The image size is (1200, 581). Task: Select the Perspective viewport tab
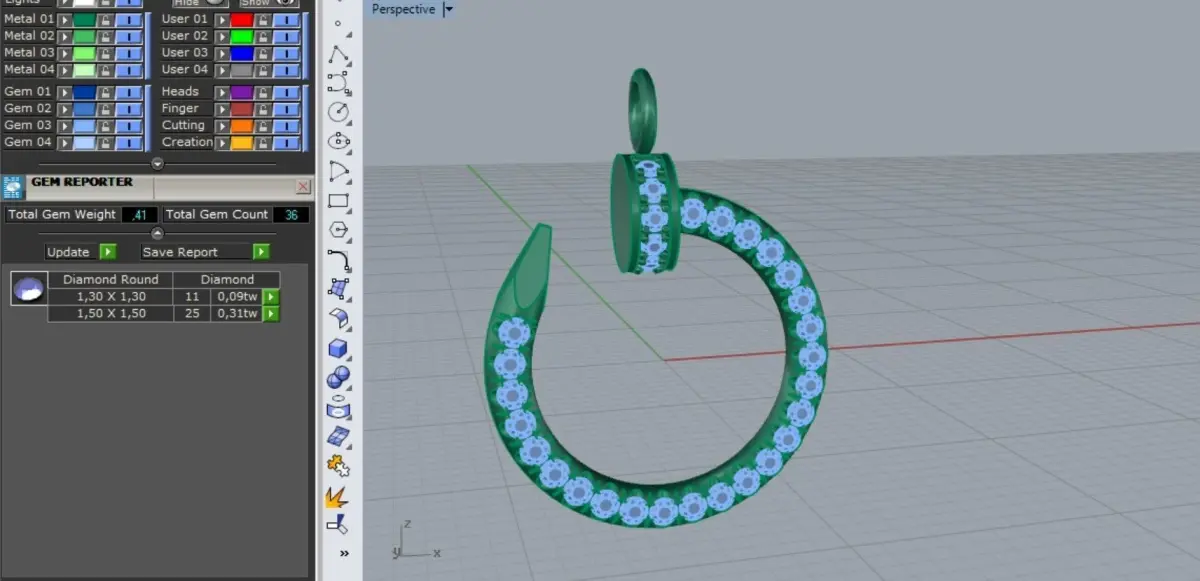(403, 9)
